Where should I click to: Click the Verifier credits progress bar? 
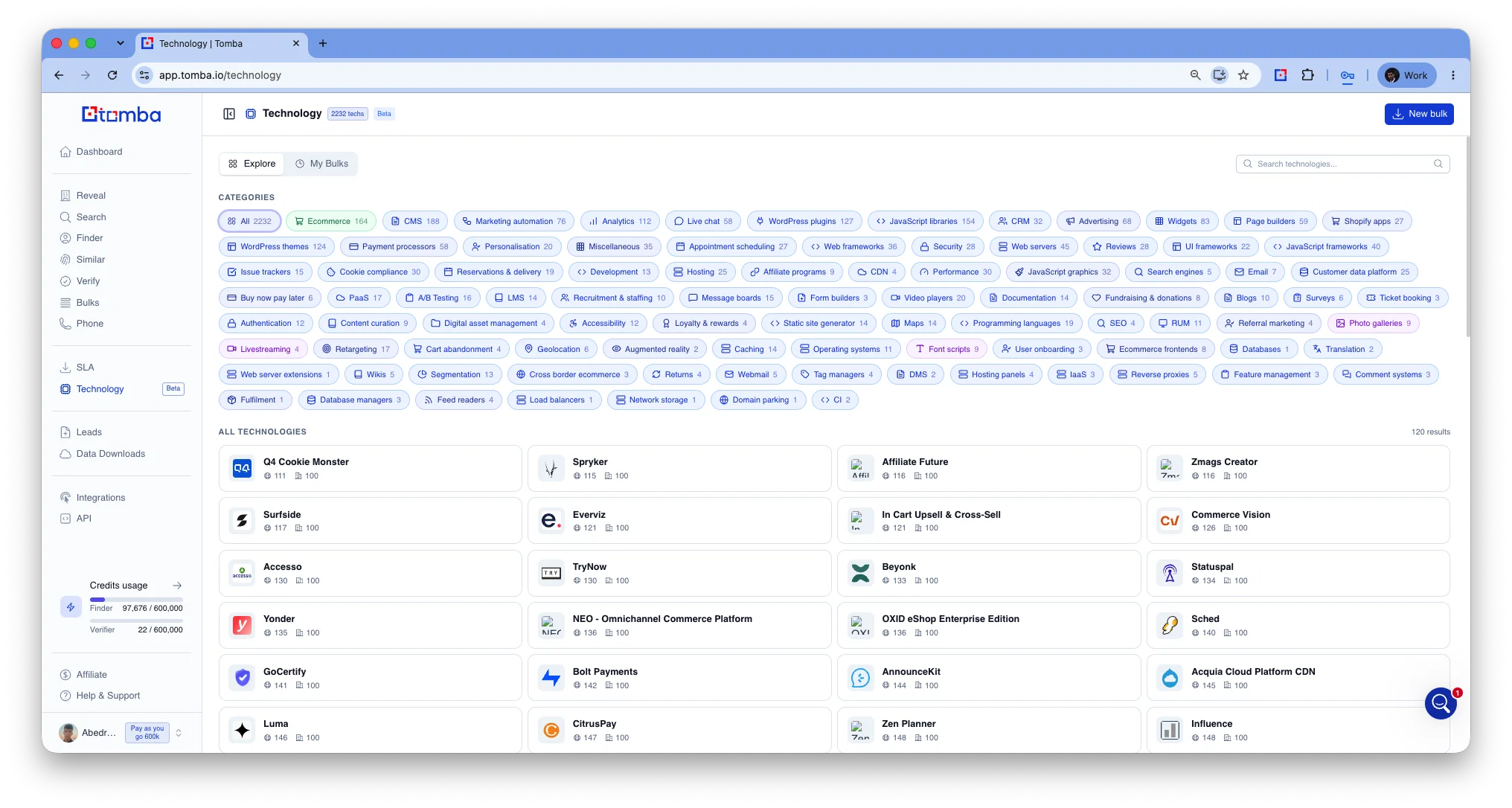click(136, 621)
